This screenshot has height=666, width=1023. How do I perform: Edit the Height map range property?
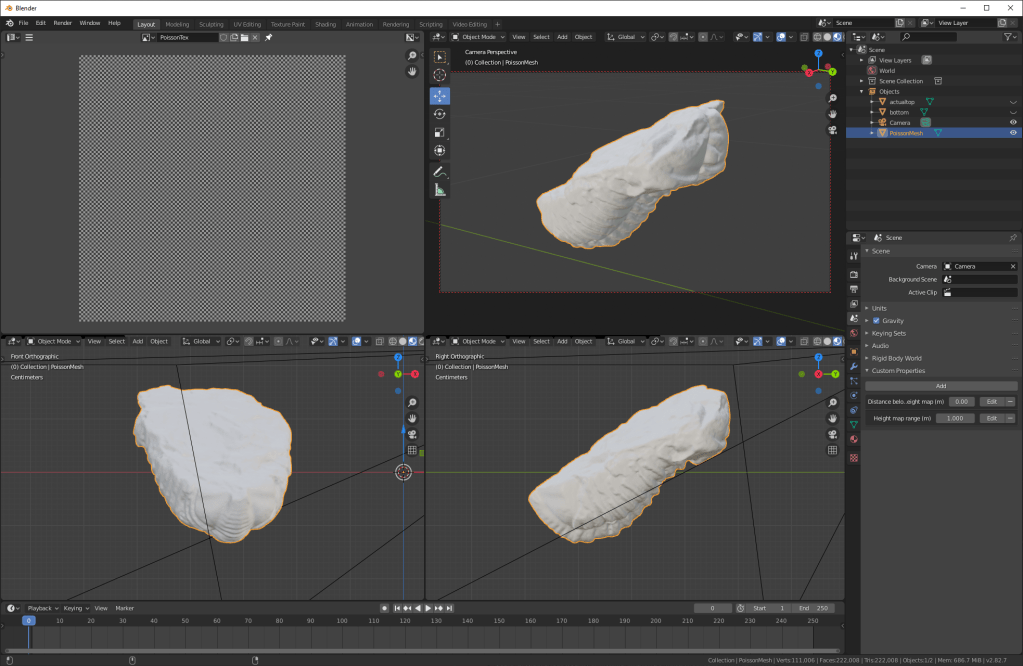tap(991, 418)
